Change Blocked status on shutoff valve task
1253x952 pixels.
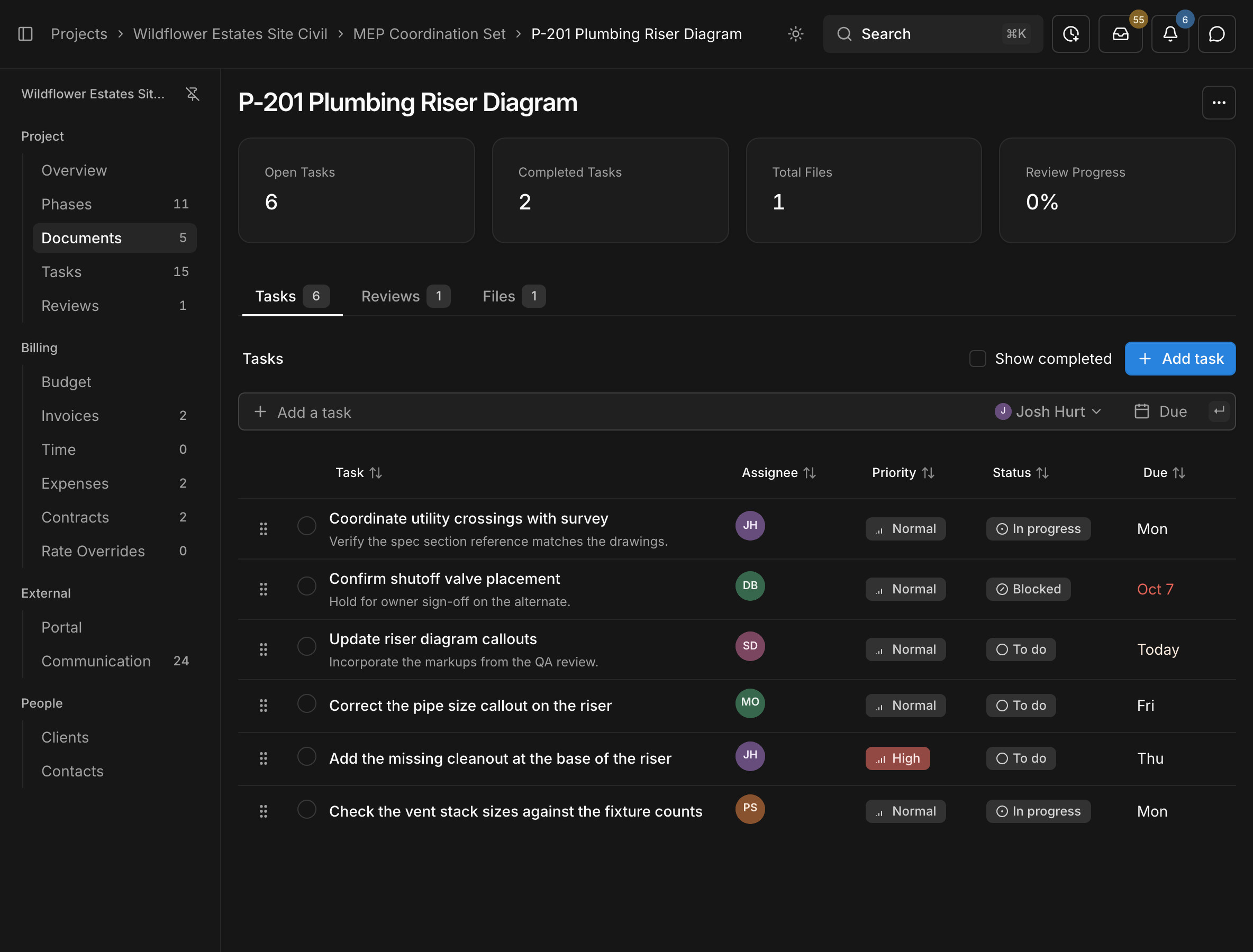click(1028, 589)
